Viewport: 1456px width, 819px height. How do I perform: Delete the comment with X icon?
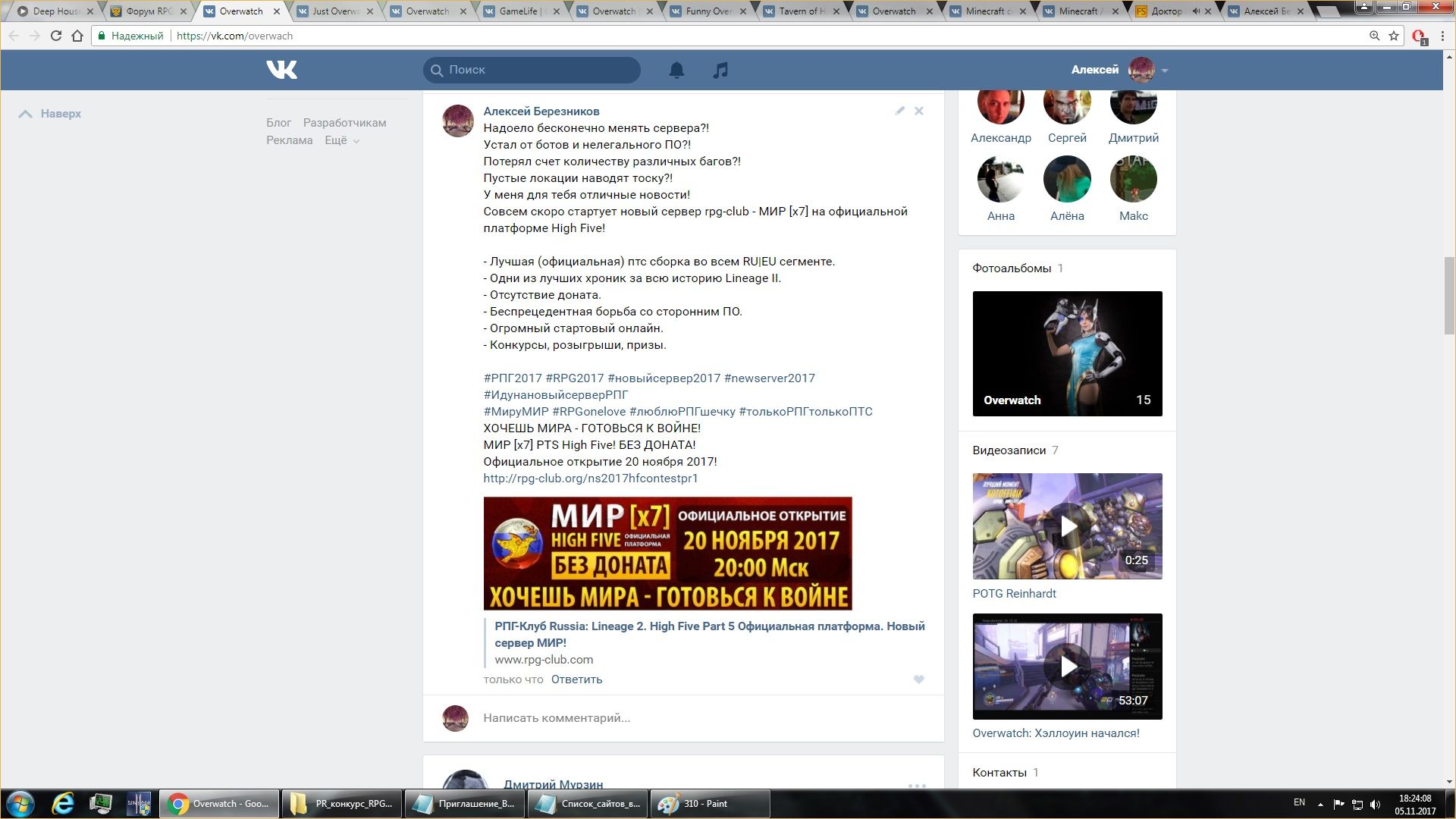click(919, 111)
